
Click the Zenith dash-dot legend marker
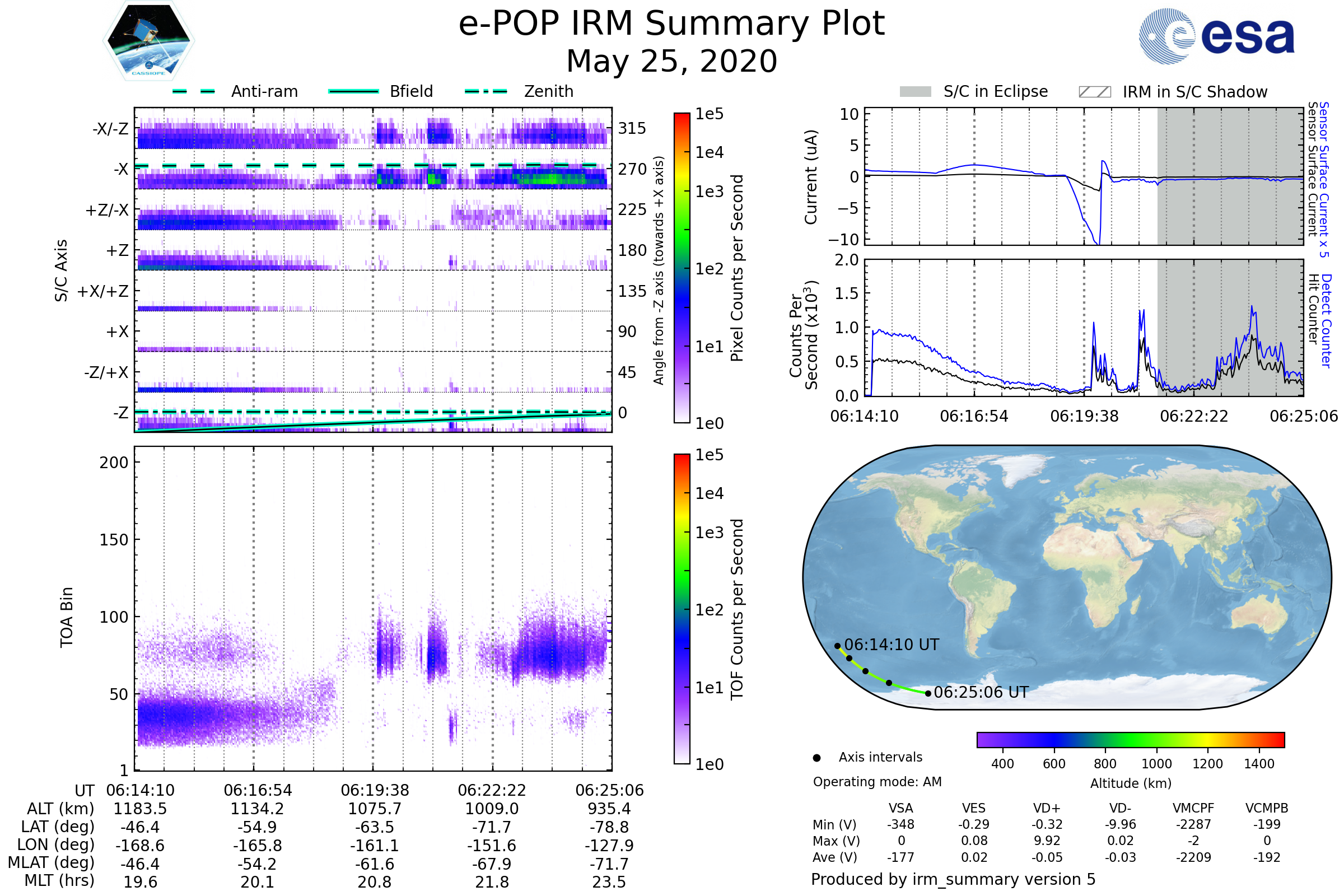click(x=486, y=91)
